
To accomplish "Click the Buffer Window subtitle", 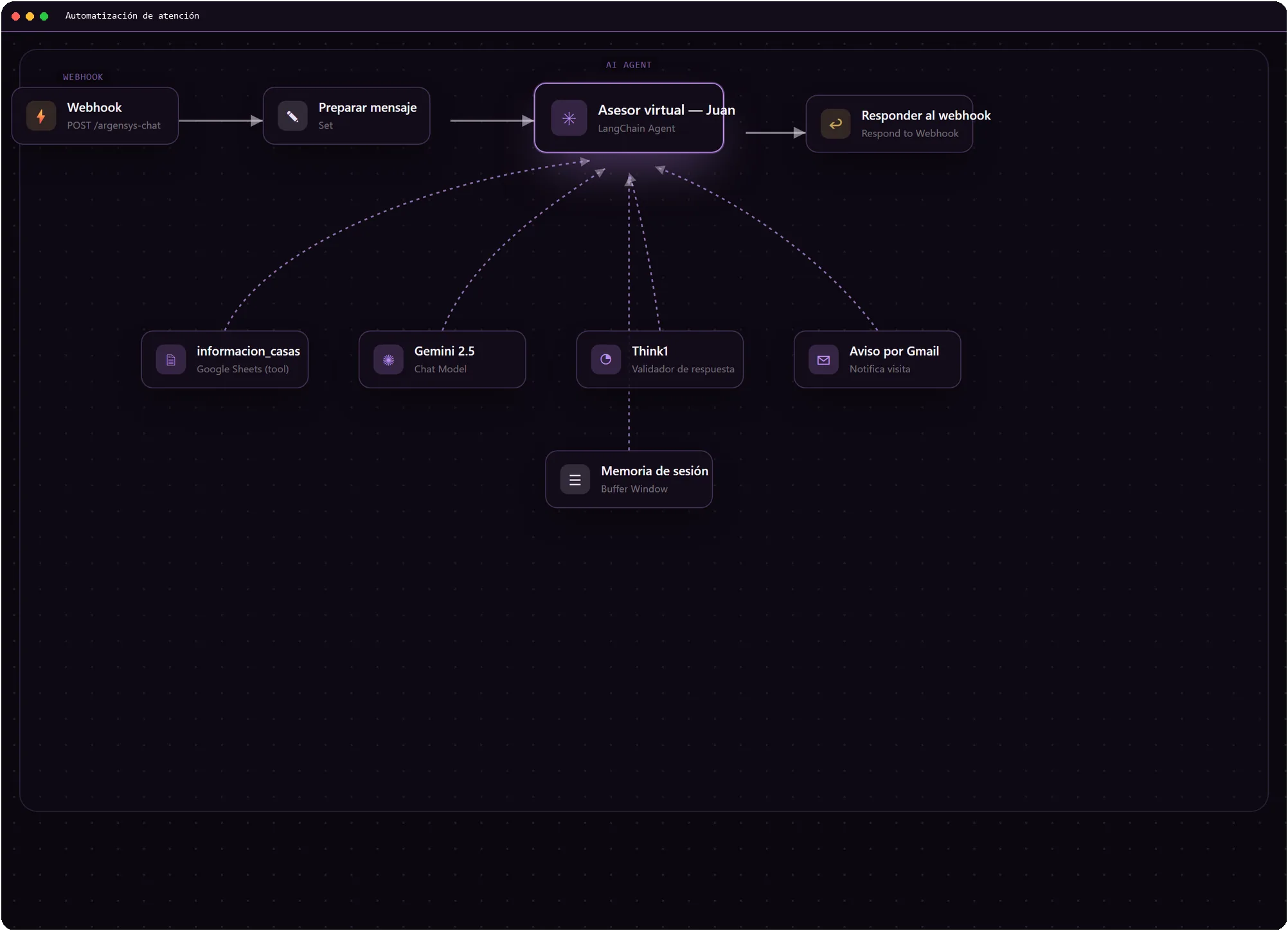I will (x=634, y=489).
